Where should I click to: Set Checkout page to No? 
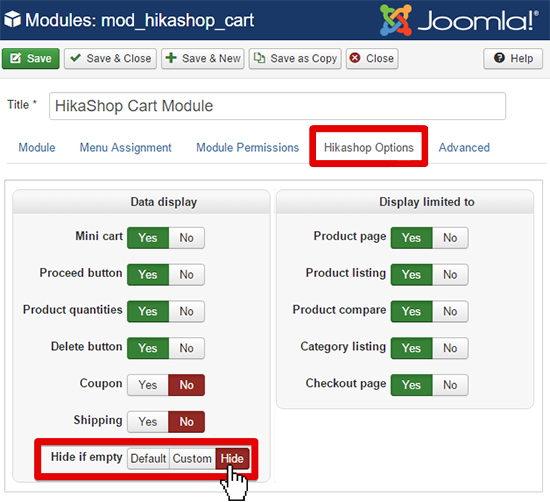[x=450, y=385]
